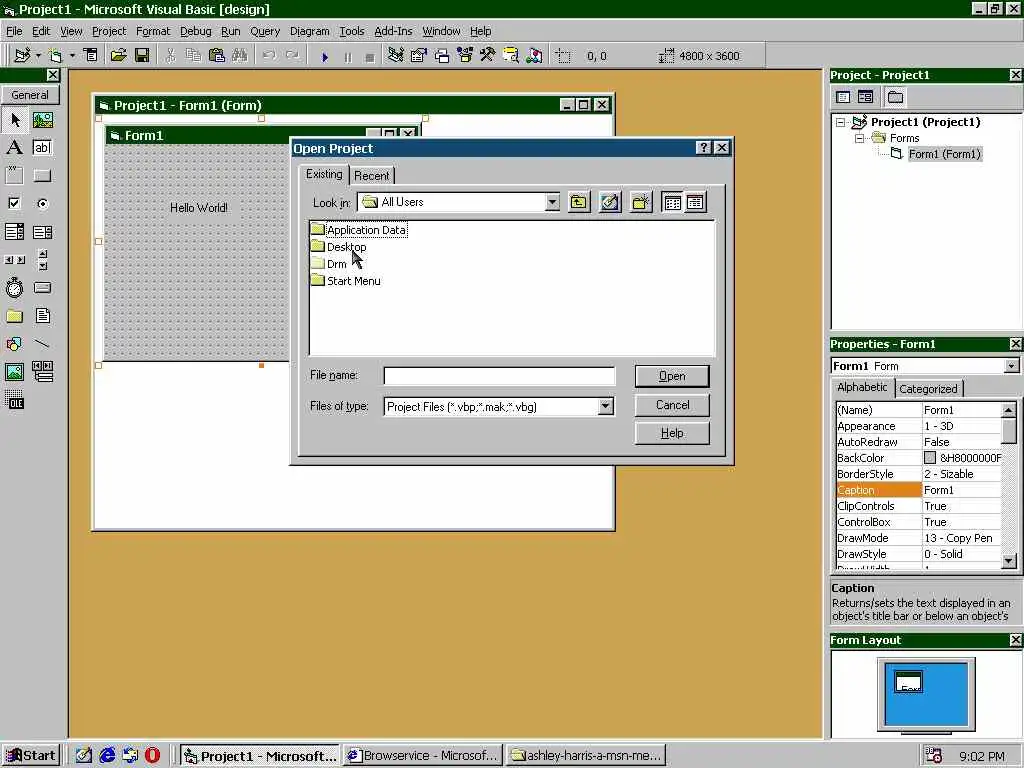Switch dialog to List view
This screenshot has width=1024, height=768.
point(672,202)
